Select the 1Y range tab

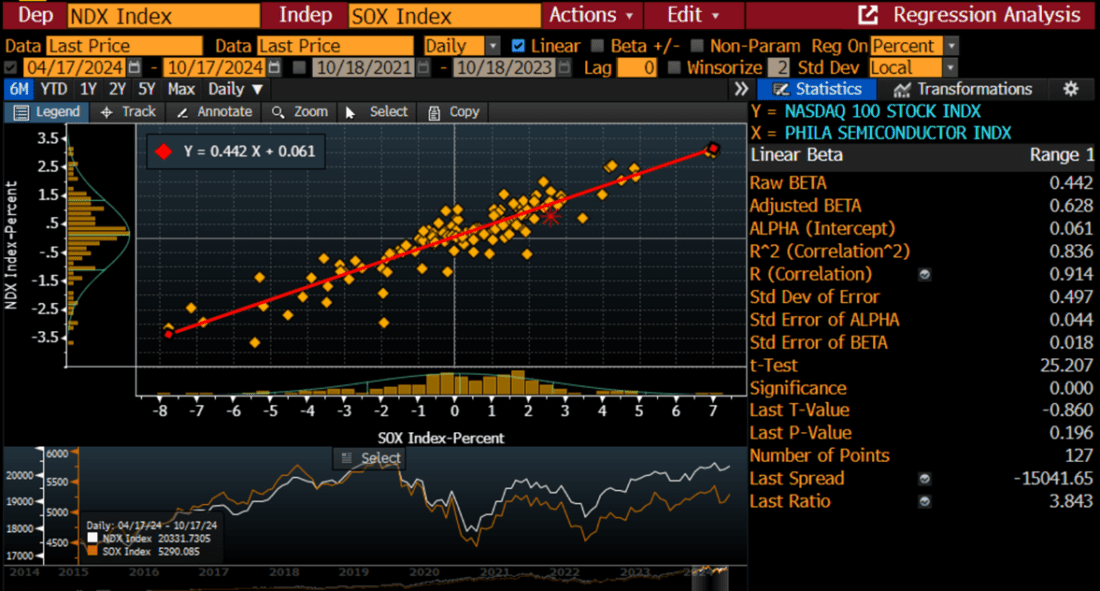[88, 89]
